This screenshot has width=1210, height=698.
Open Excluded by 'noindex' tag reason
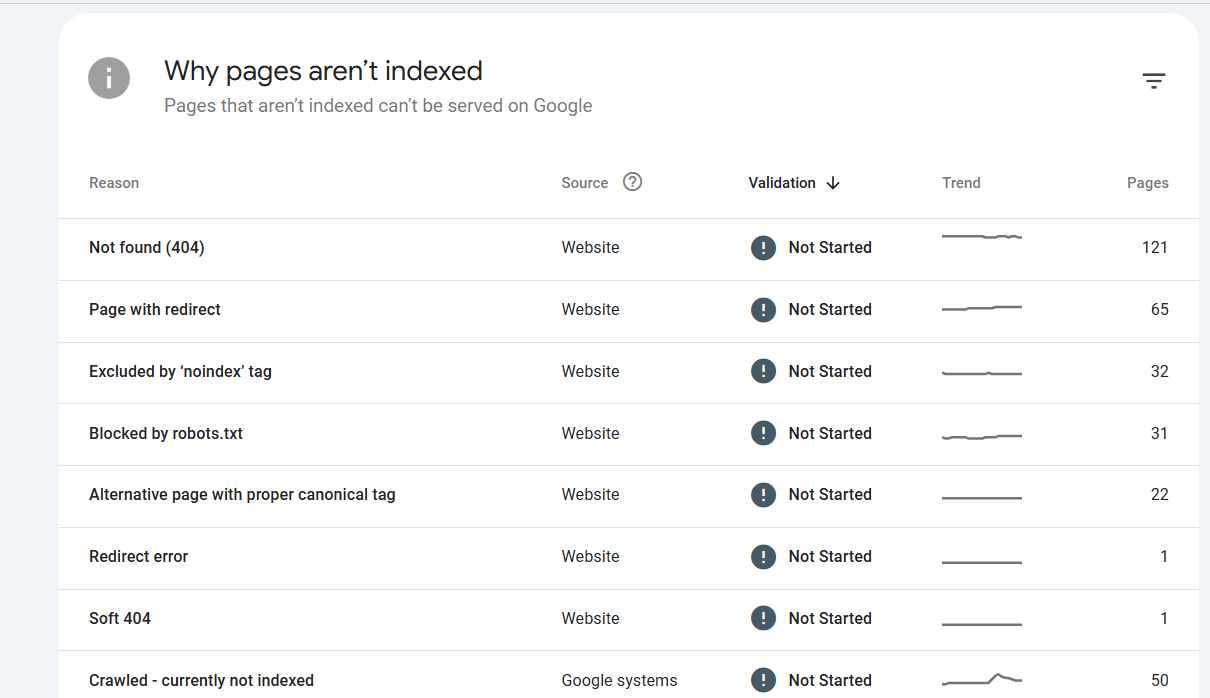(x=180, y=371)
